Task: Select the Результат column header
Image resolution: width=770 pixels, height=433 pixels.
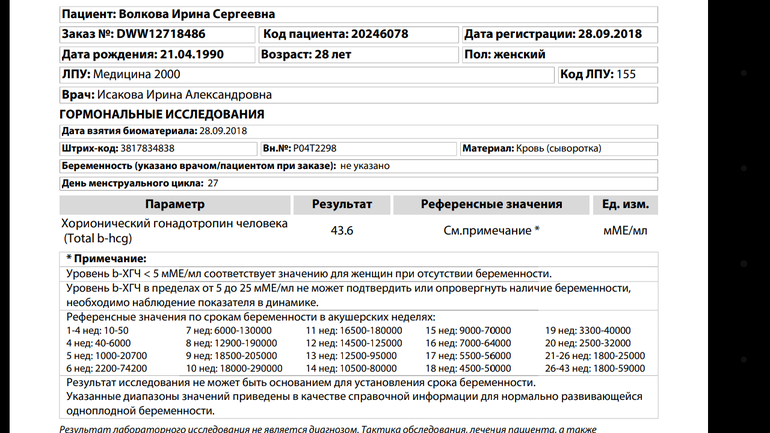Action: [x=342, y=204]
